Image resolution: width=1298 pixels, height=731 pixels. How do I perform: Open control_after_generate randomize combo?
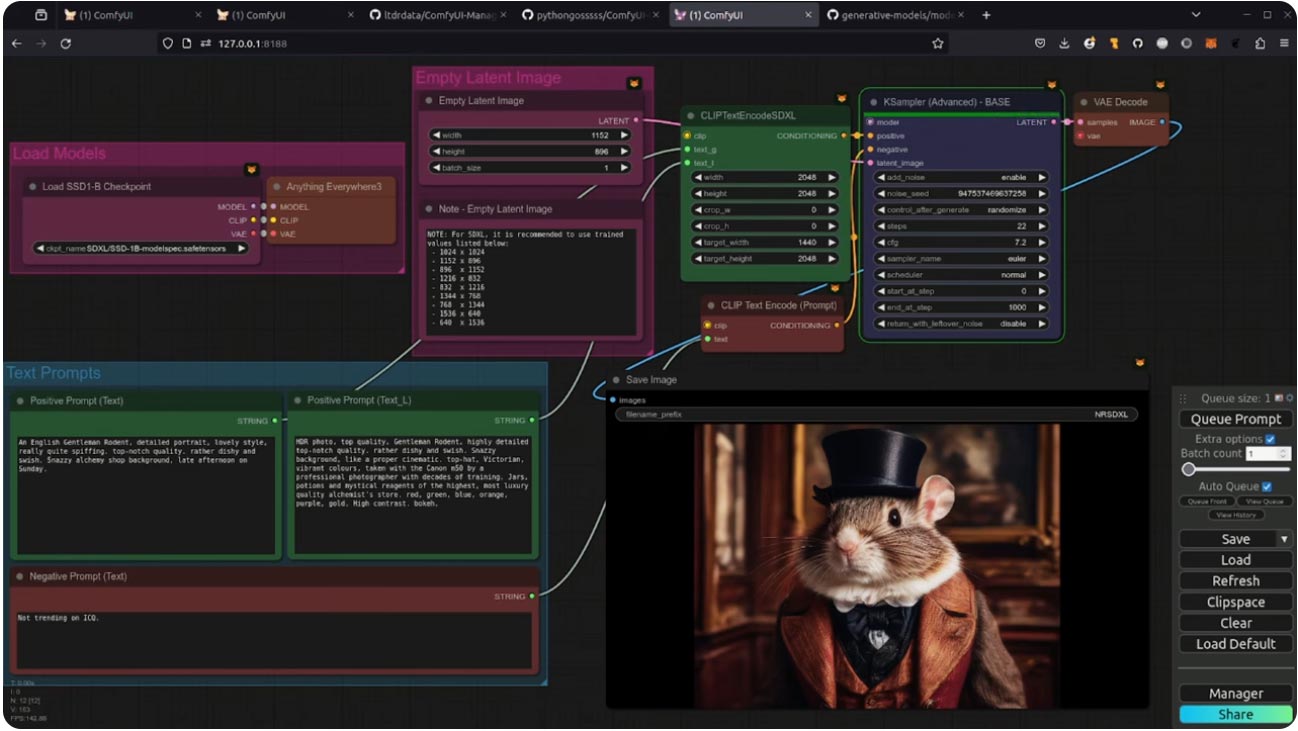tap(961, 210)
